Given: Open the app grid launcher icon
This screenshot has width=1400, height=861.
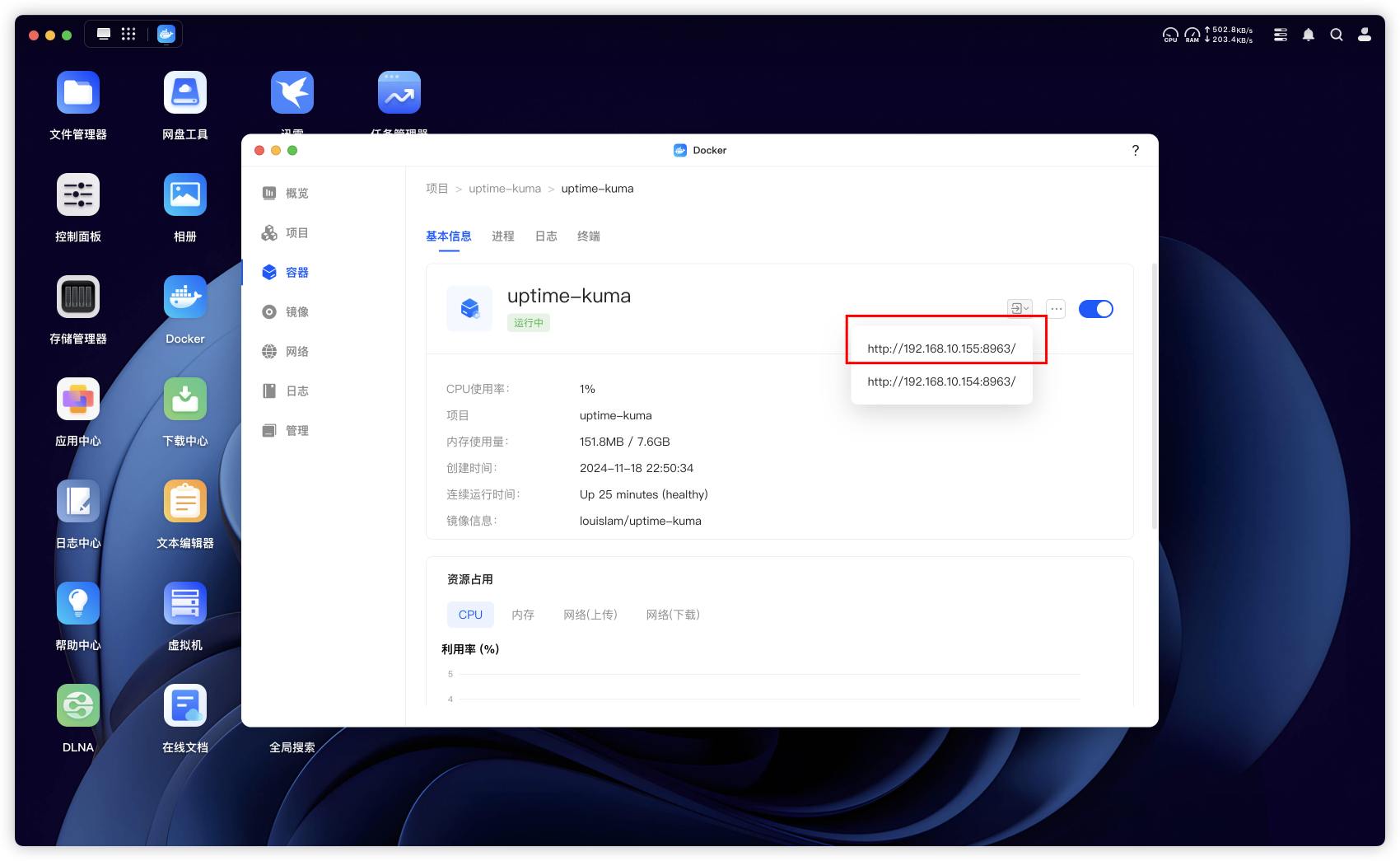Looking at the screenshot, I should [x=128, y=34].
